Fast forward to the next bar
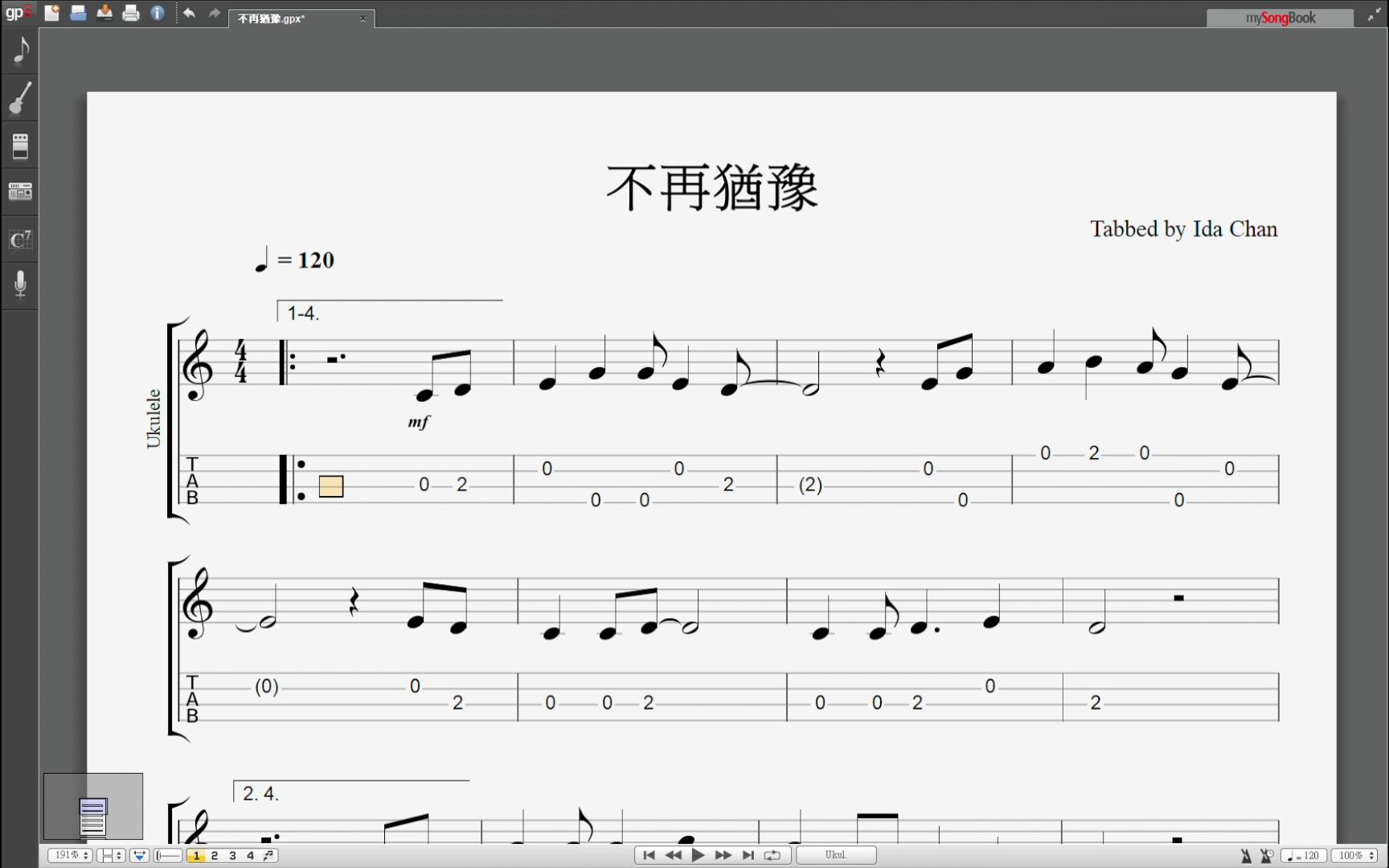 click(723, 855)
